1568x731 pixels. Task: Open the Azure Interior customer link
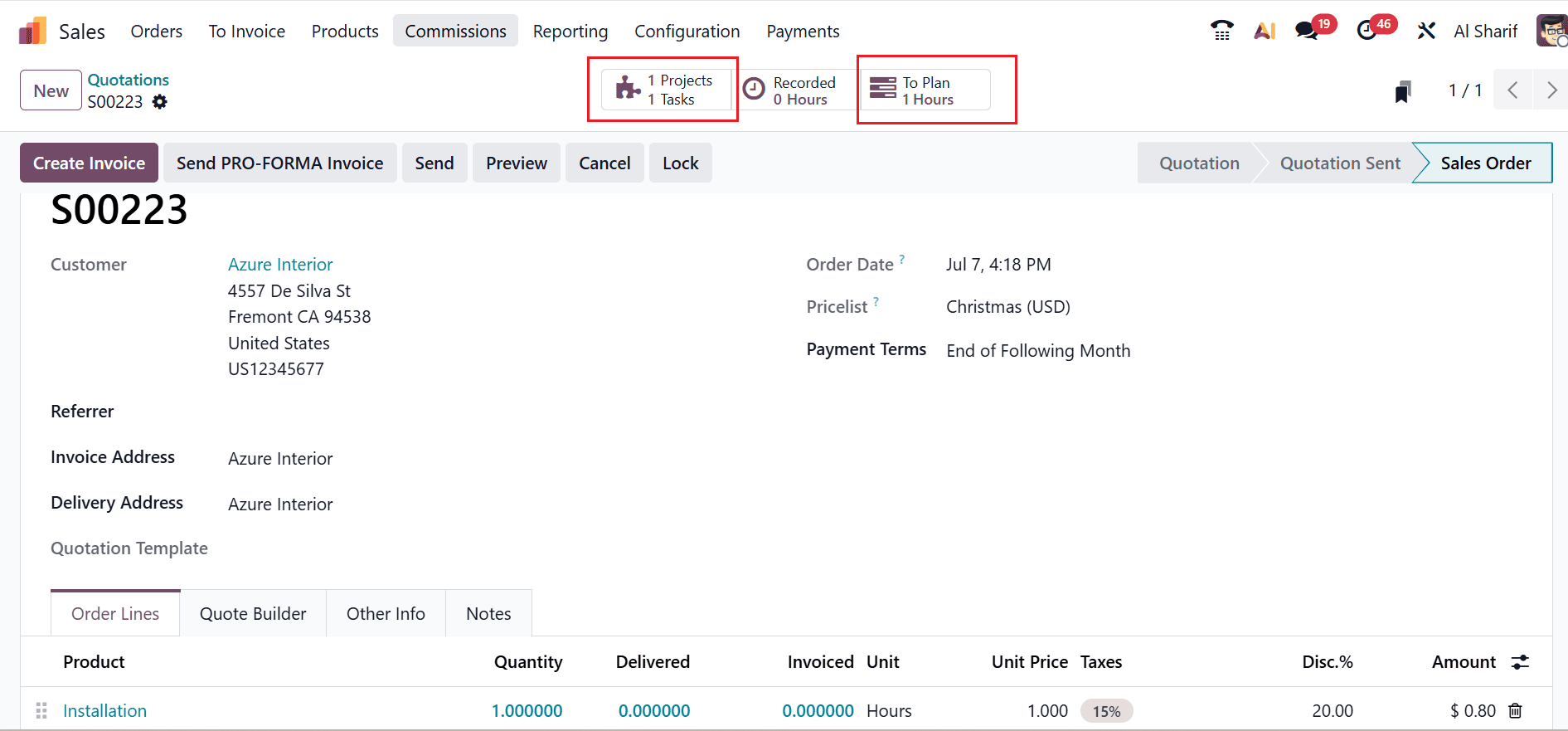click(280, 264)
